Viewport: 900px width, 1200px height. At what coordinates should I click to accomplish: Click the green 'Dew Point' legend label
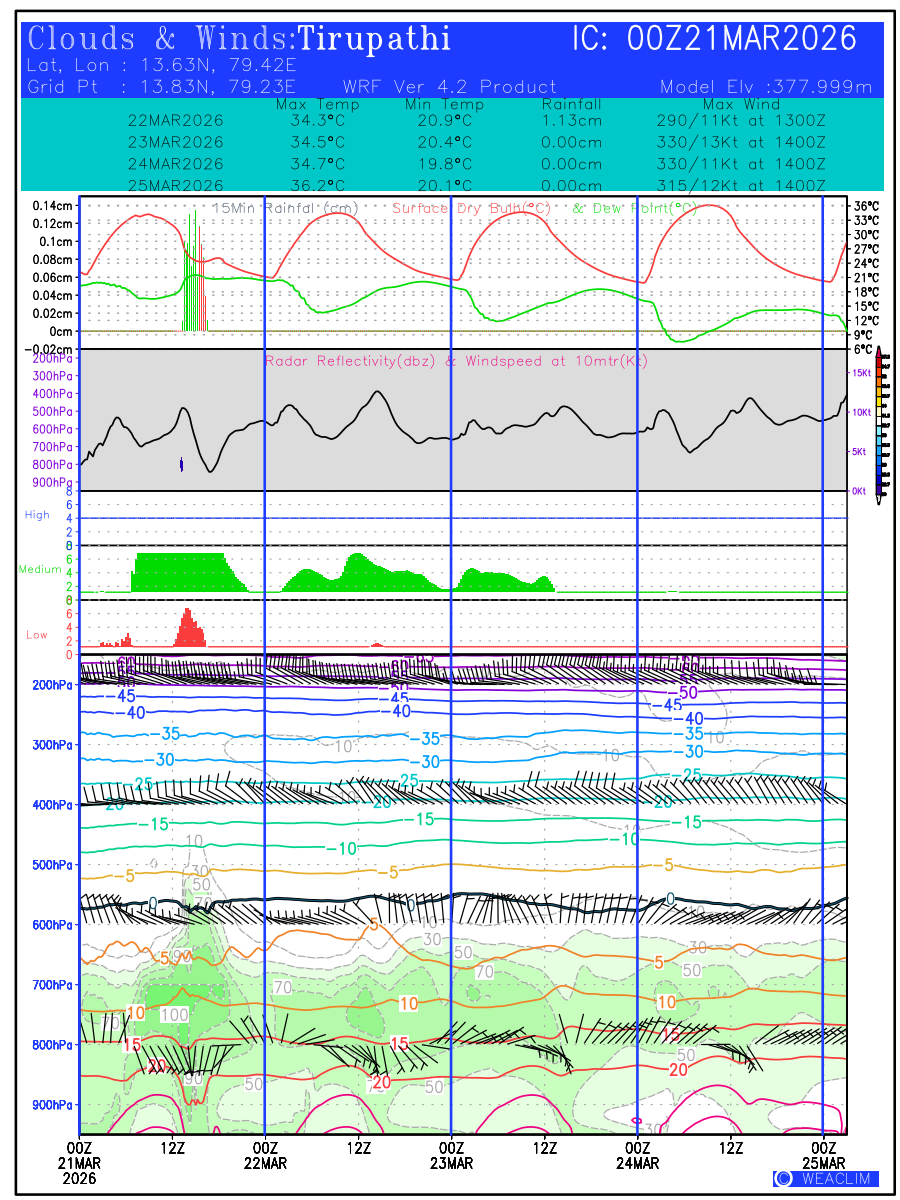pyautogui.click(x=634, y=208)
